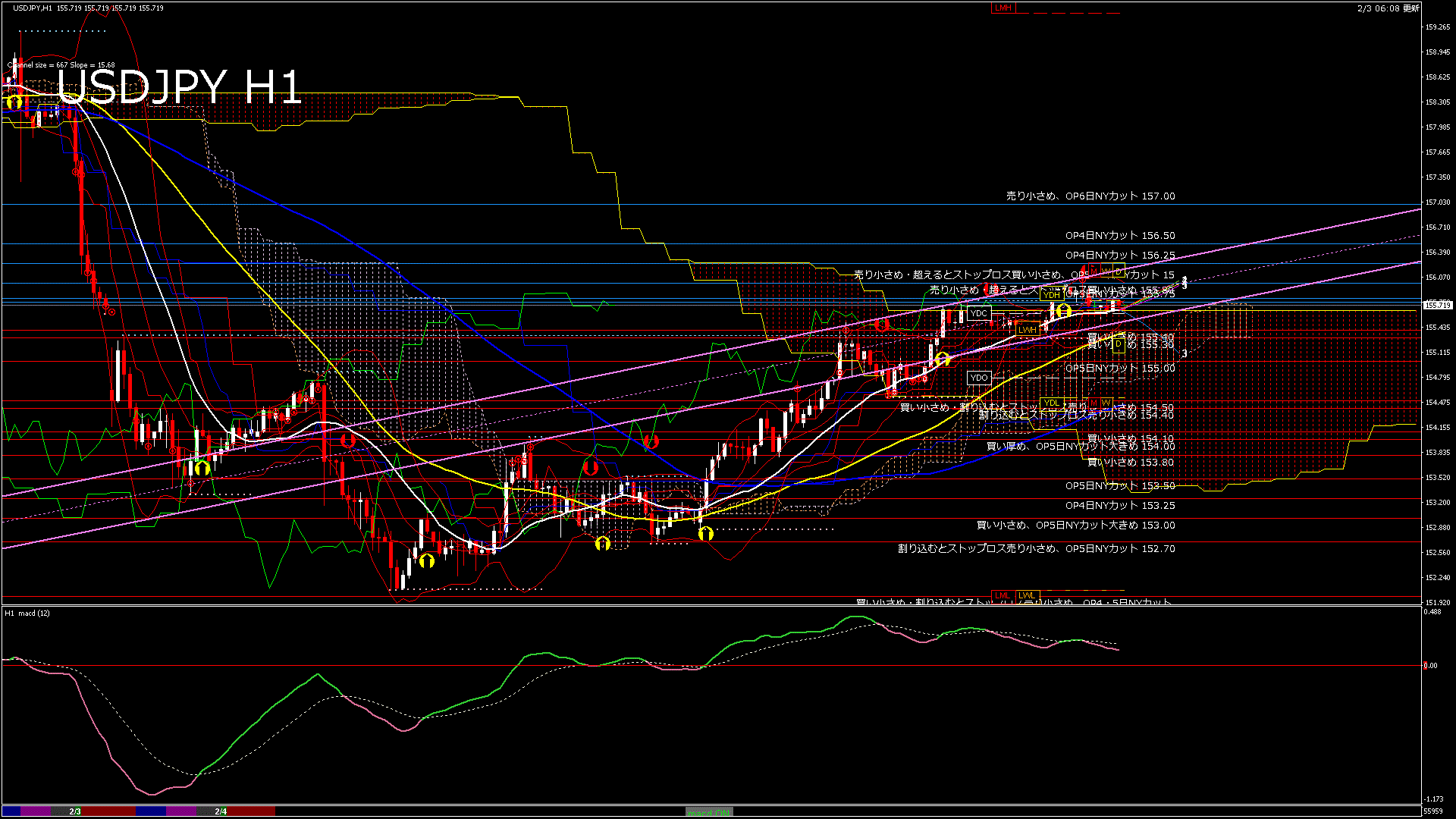Viewport: 1456px width, 819px height.
Task: Click the 2/3 date marker on timeline
Action: (x=75, y=811)
